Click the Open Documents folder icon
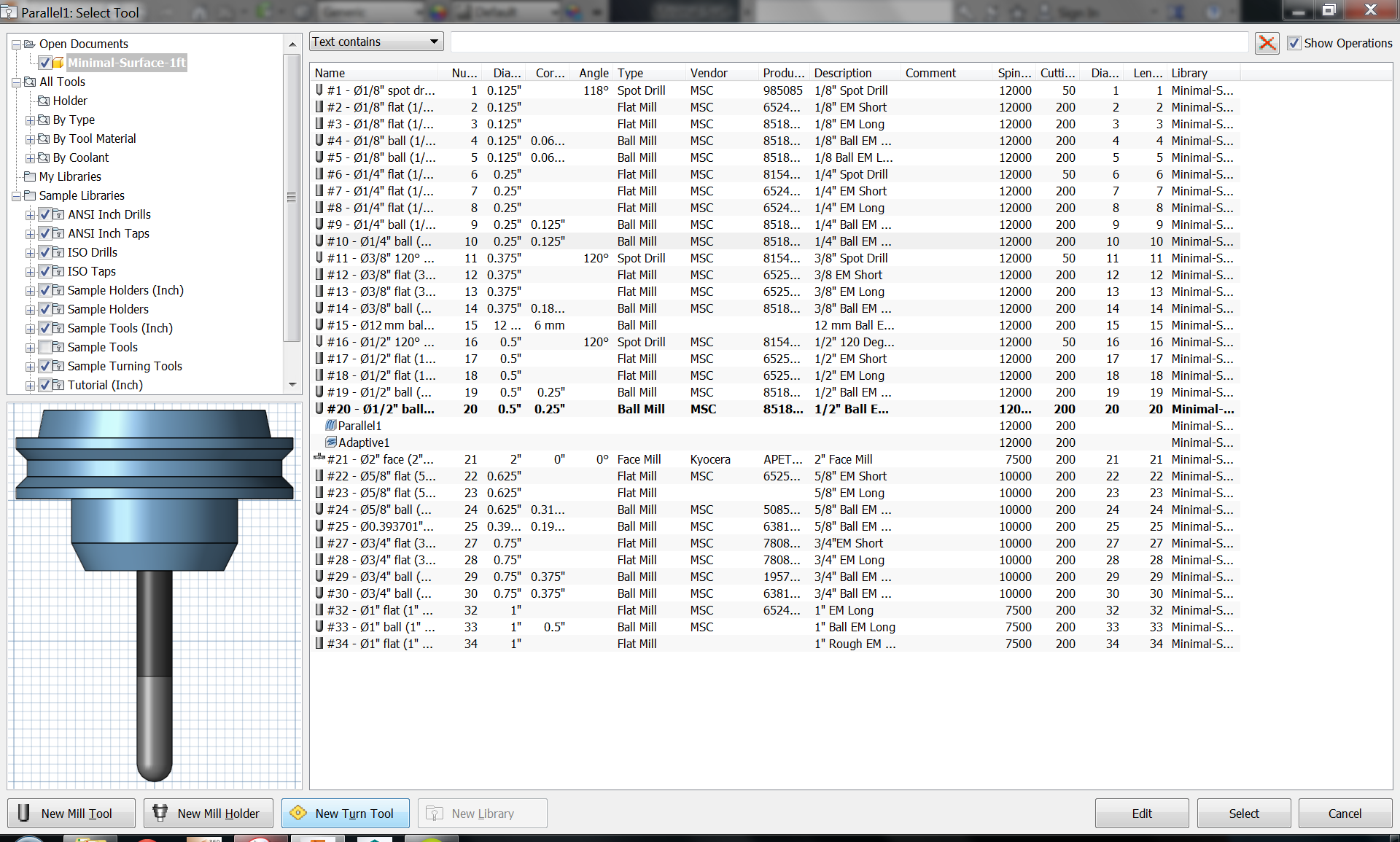Image resolution: width=1400 pixels, height=842 pixels. tap(30, 44)
